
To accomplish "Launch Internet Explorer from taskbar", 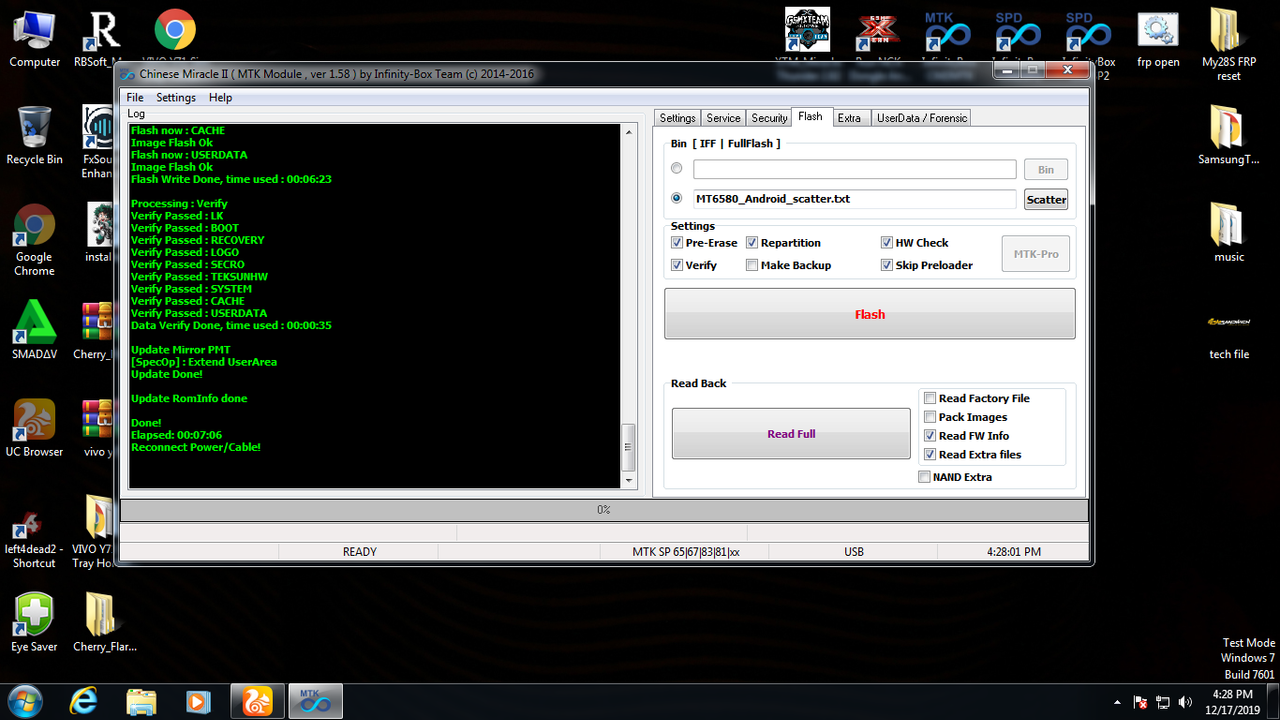I will coord(83,701).
